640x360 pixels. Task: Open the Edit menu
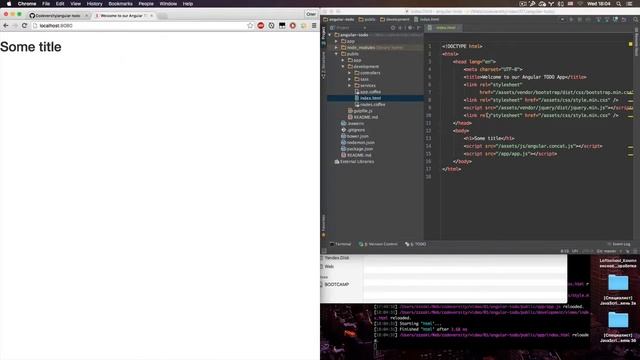(60, 4)
